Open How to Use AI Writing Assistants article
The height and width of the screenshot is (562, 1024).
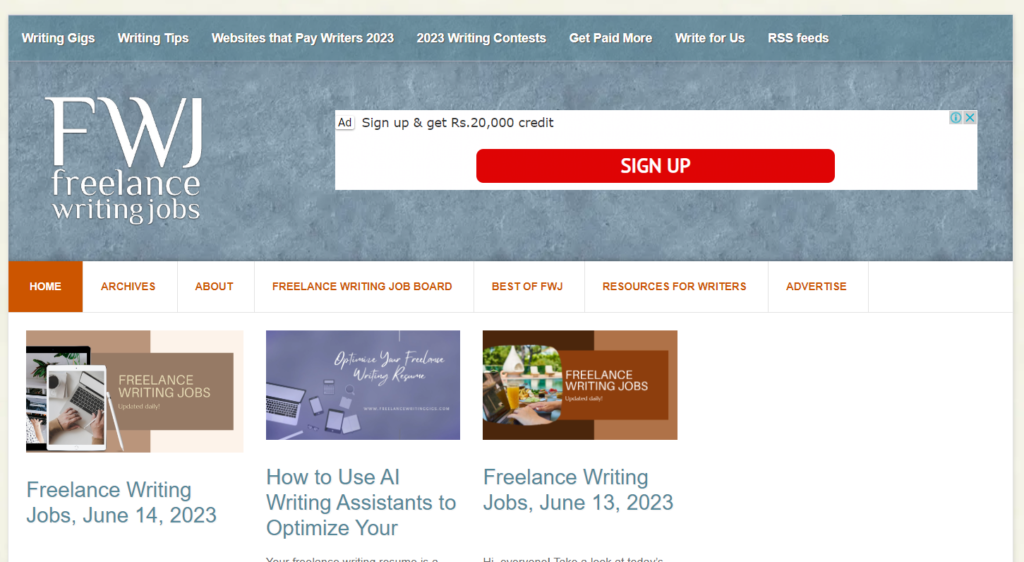(x=361, y=503)
